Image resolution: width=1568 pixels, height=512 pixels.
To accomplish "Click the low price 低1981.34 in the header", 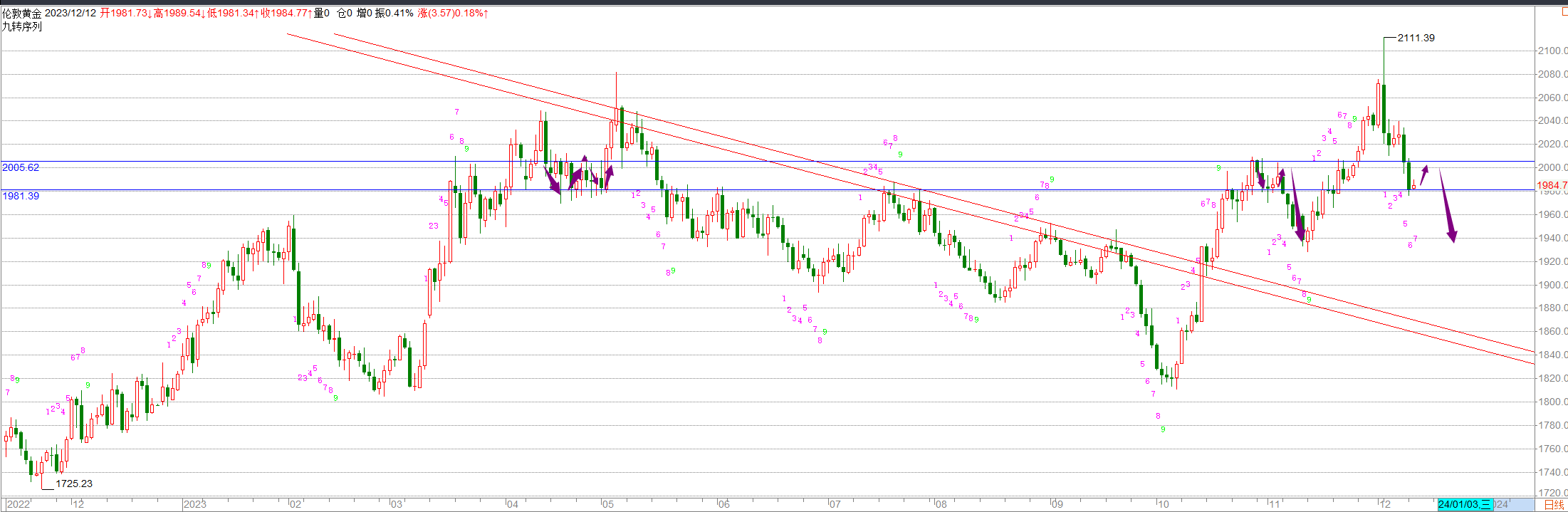I will 231,13.
